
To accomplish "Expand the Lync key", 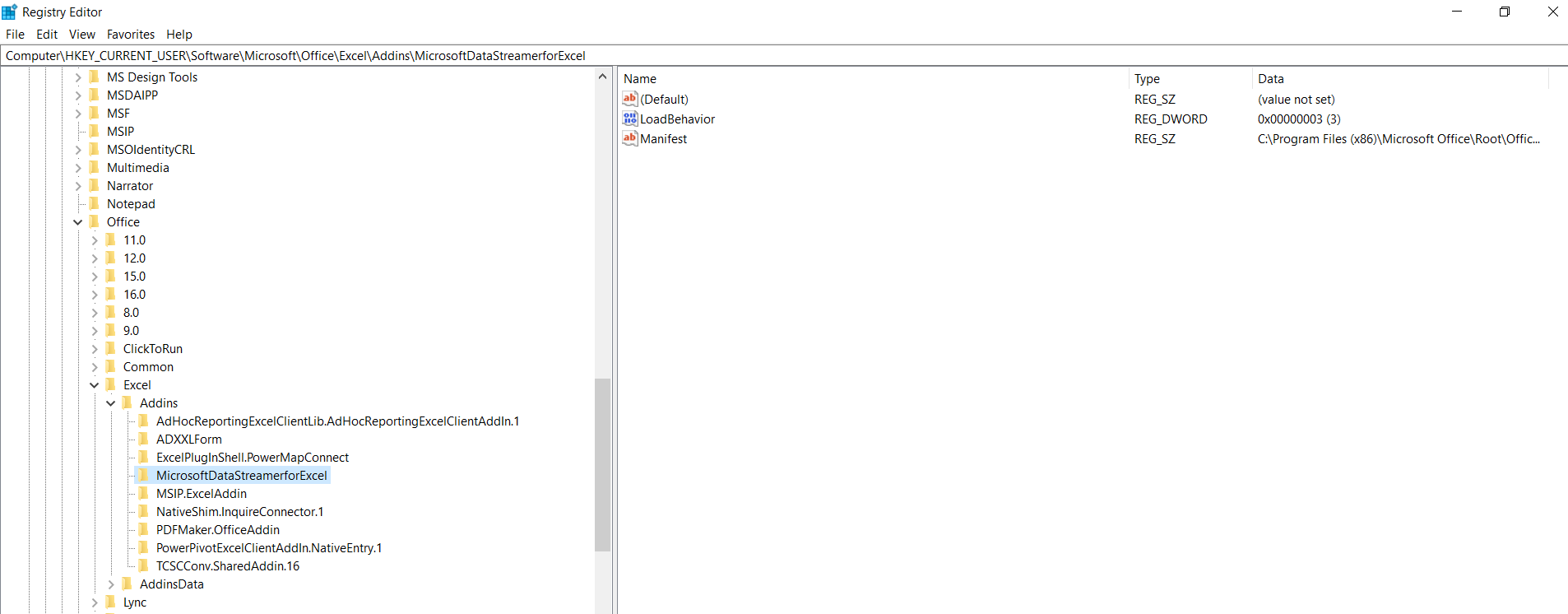I will 95,602.
